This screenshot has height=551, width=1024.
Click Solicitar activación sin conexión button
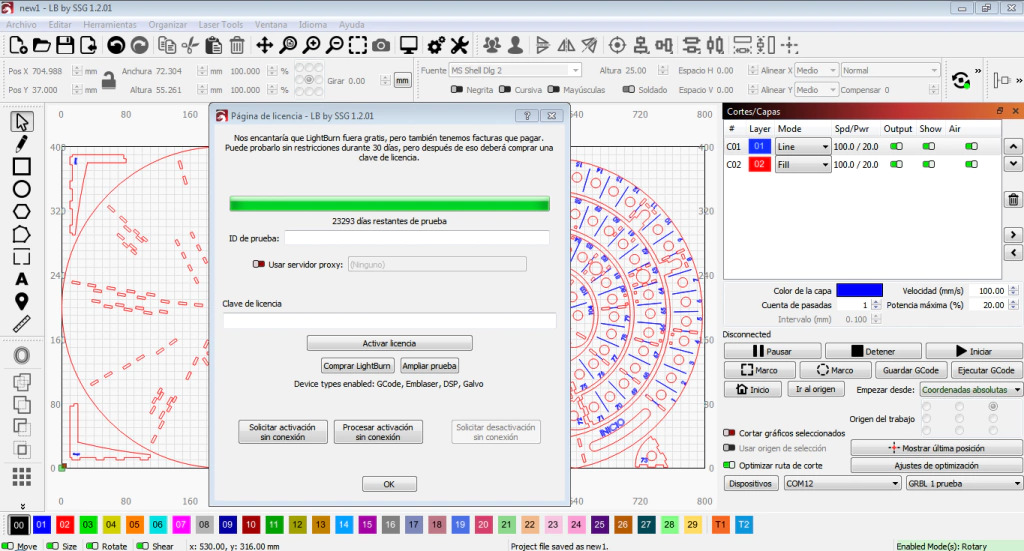pyautogui.click(x=283, y=432)
